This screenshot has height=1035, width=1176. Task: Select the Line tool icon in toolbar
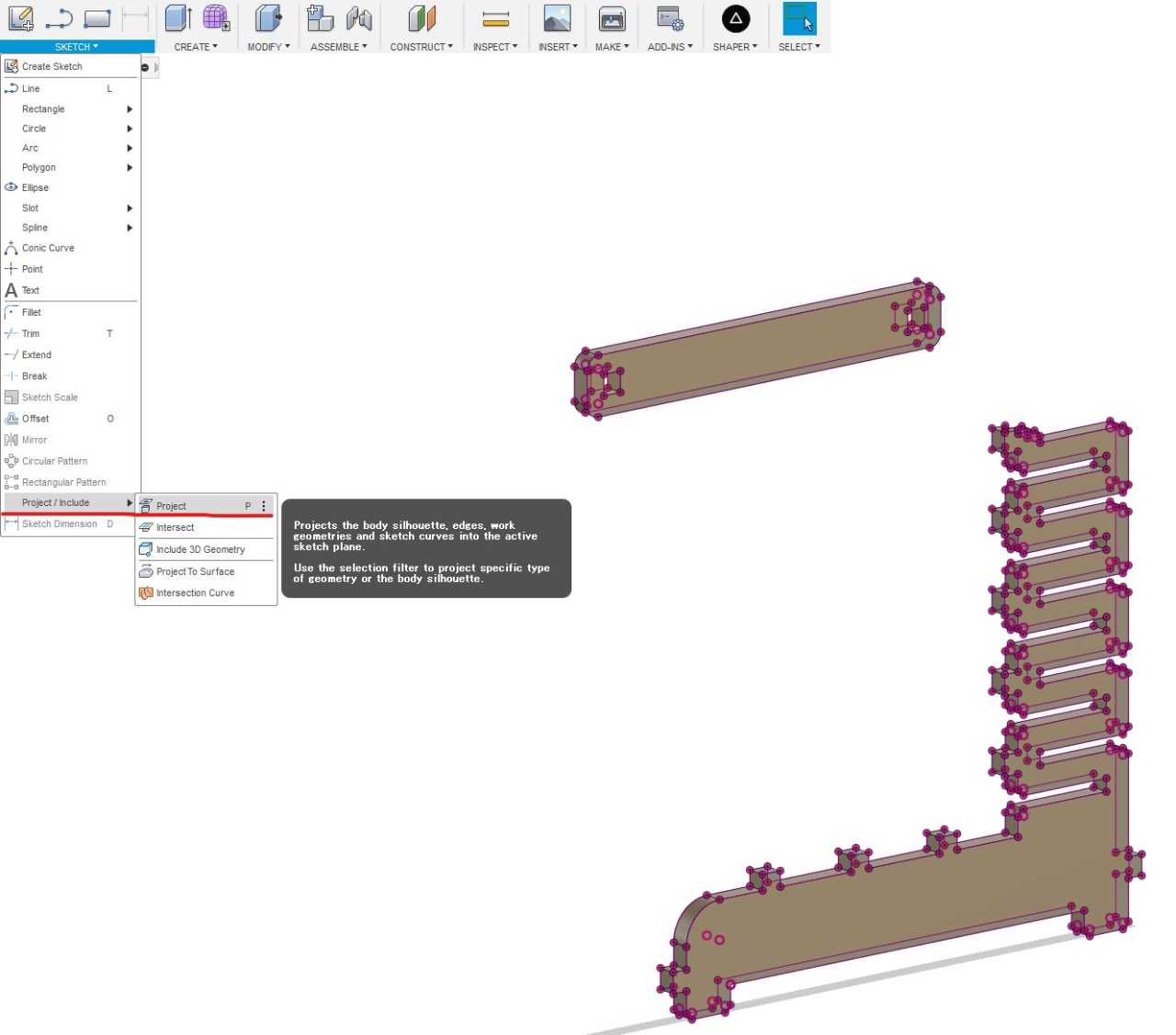click(59, 18)
